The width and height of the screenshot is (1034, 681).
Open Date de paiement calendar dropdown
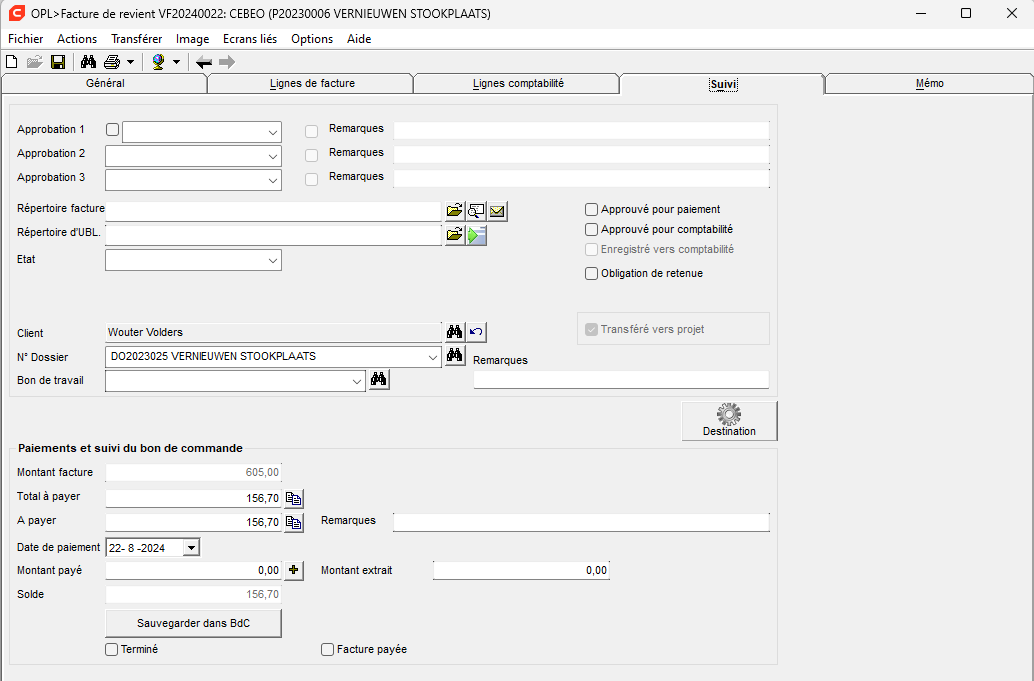pos(191,547)
